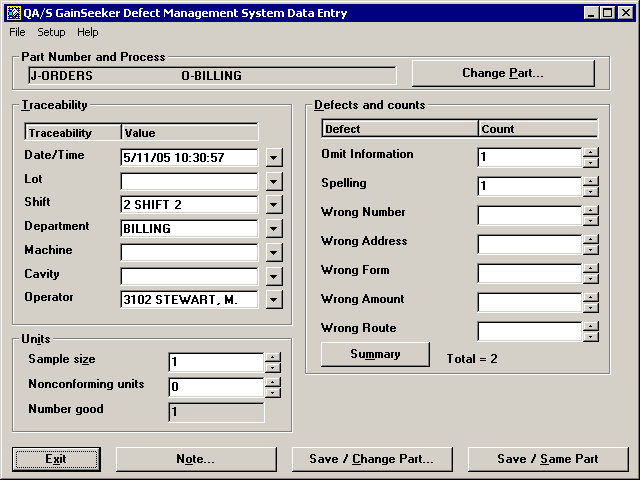Open the Operator dropdown list
The height and width of the screenshot is (480, 640).
pos(275,299)
